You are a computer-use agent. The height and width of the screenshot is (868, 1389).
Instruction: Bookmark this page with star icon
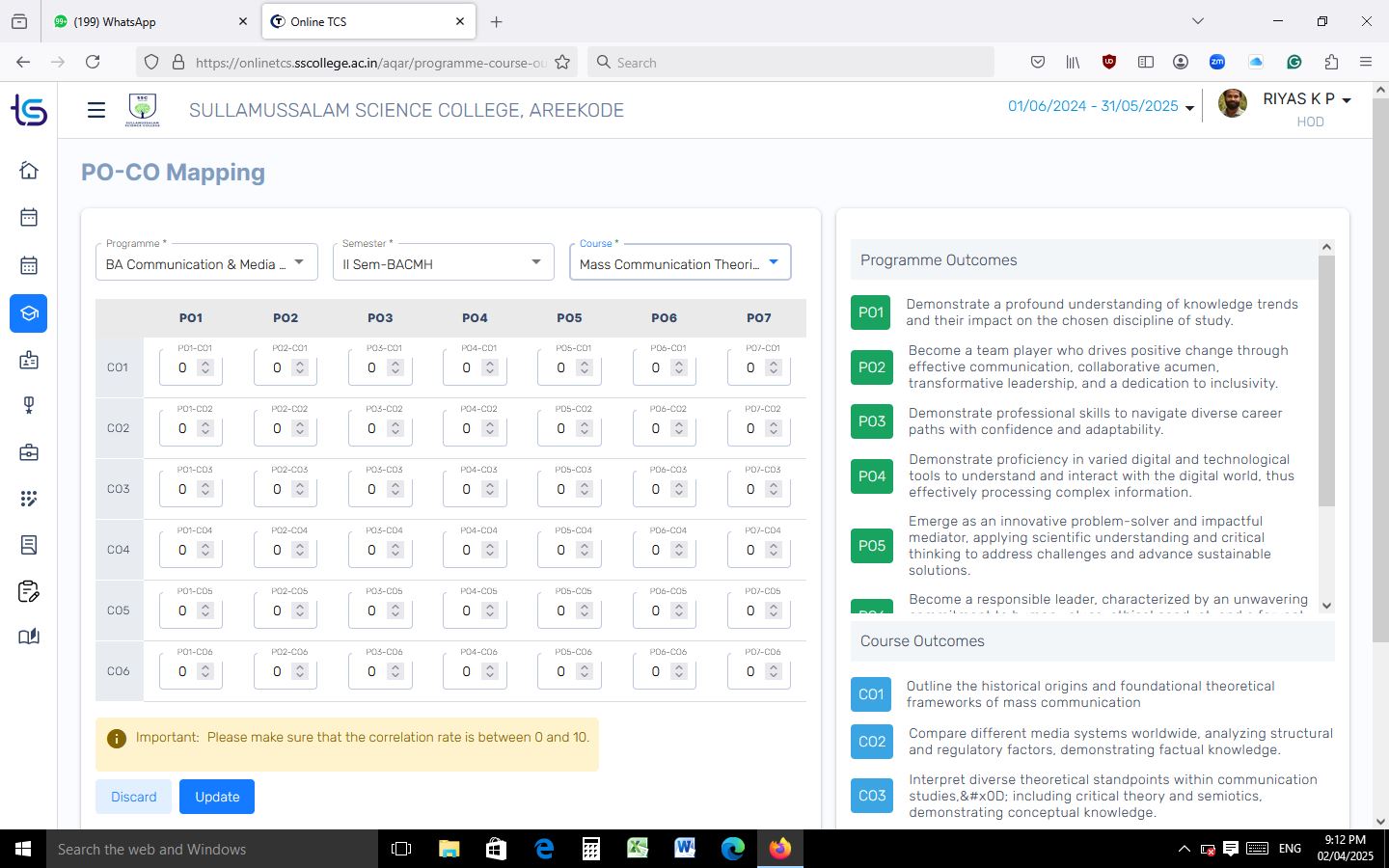pos(562,62)
